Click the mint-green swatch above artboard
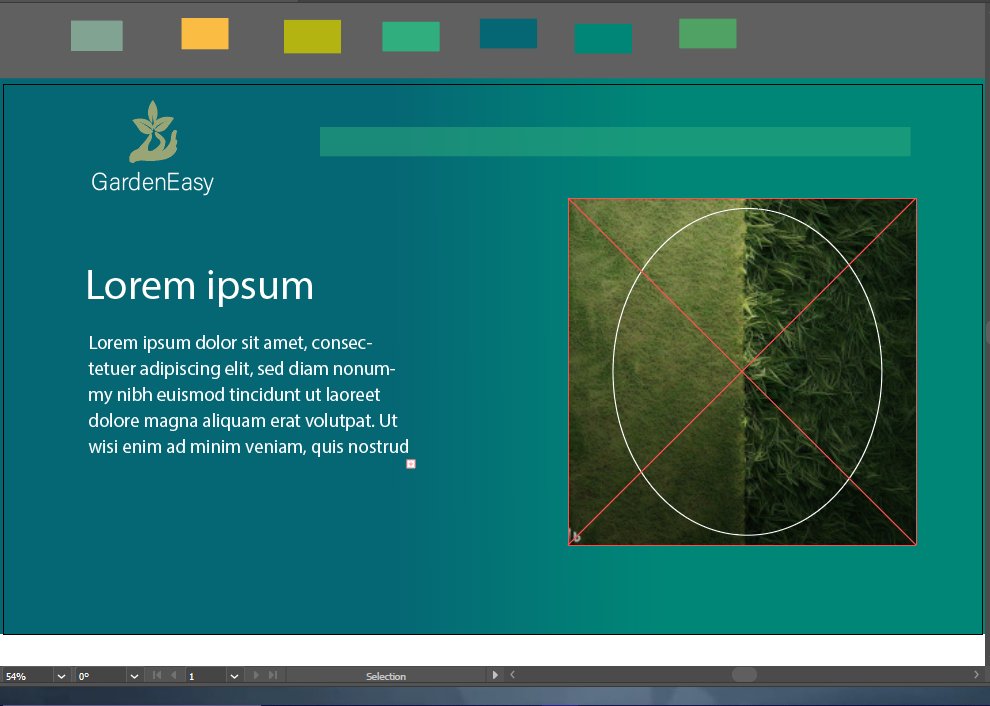This screenshot has width=990, height=706. 411,37
